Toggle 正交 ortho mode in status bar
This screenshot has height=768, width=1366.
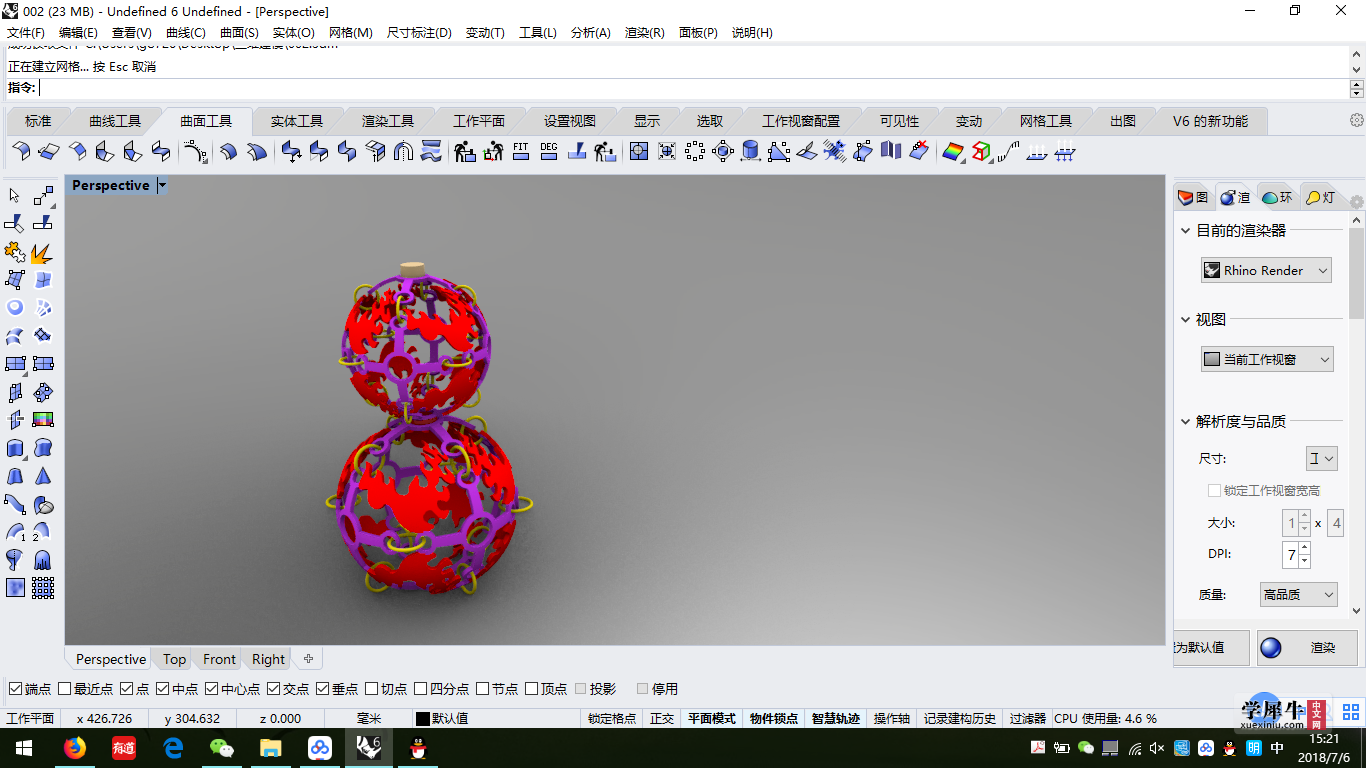click(x=662, y=718)
